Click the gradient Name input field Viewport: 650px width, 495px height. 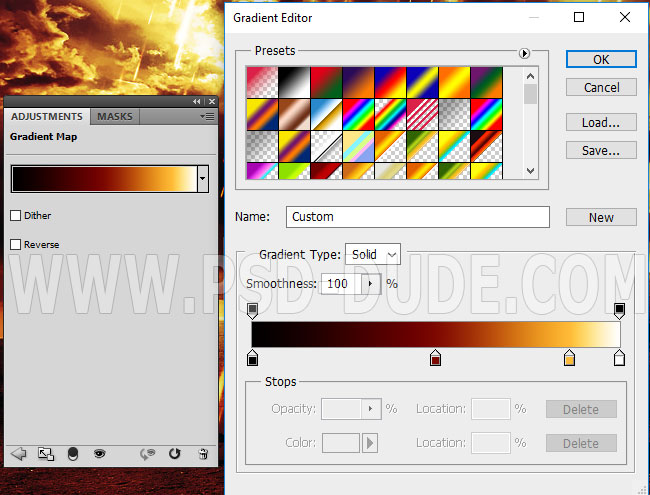click(x=418, y=217)
